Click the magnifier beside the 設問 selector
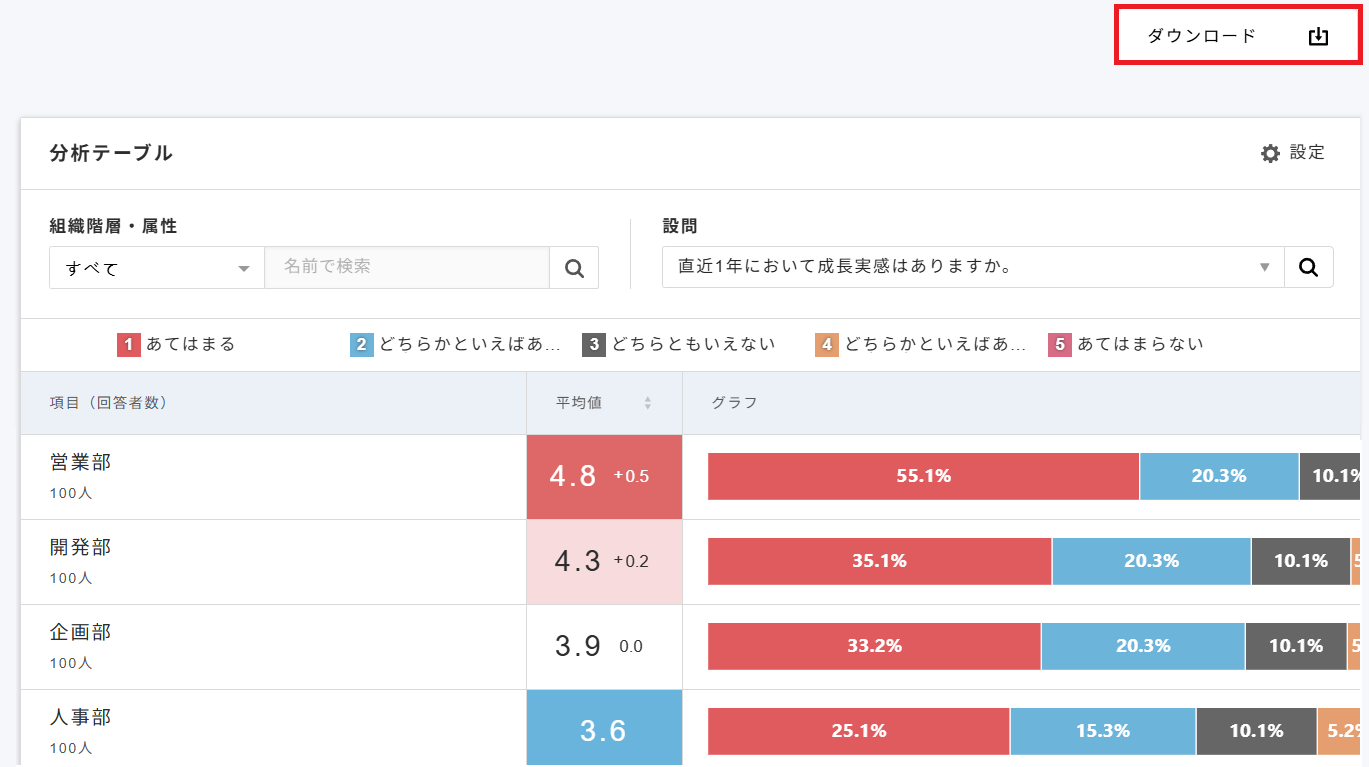Screen dimensions: 1369x767 click(x=1309, y=267)
